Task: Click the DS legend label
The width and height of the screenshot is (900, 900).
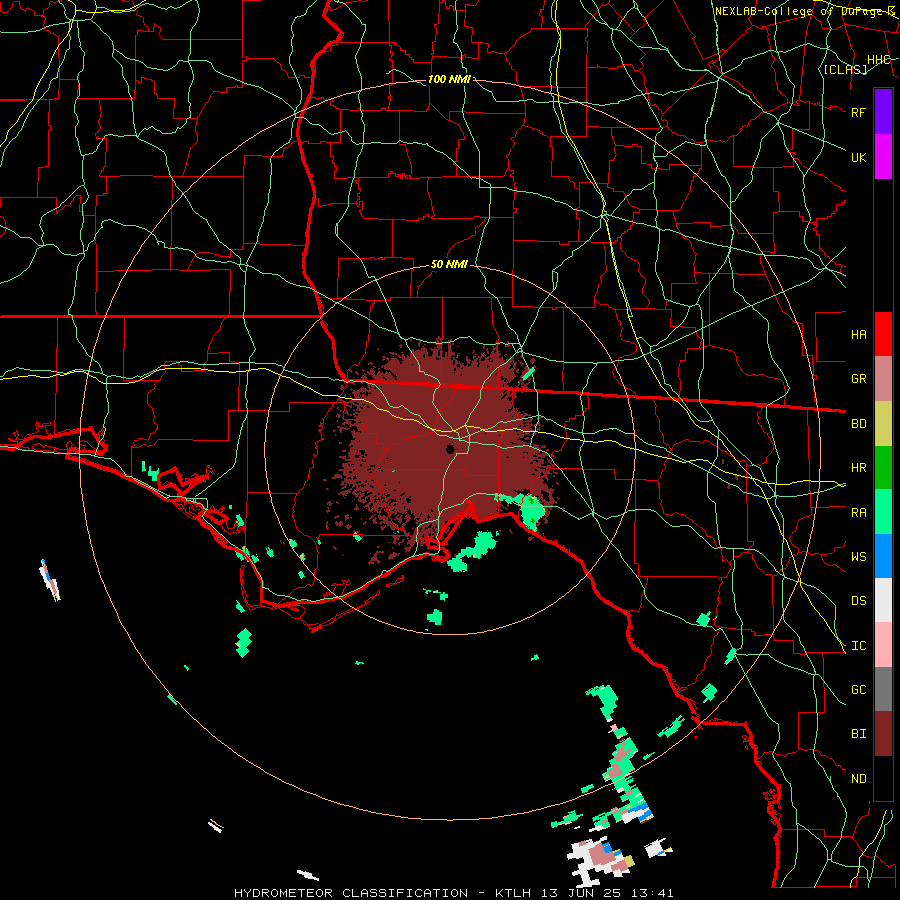Action: (x=859, y=601)
